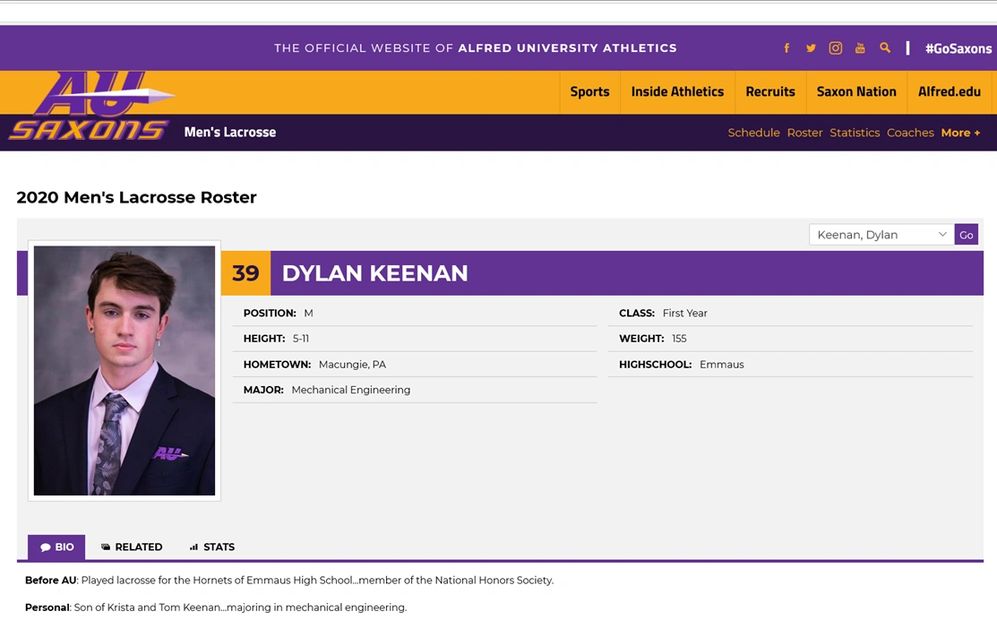
Task: View the team Statistics link
Action: [854, 133]
